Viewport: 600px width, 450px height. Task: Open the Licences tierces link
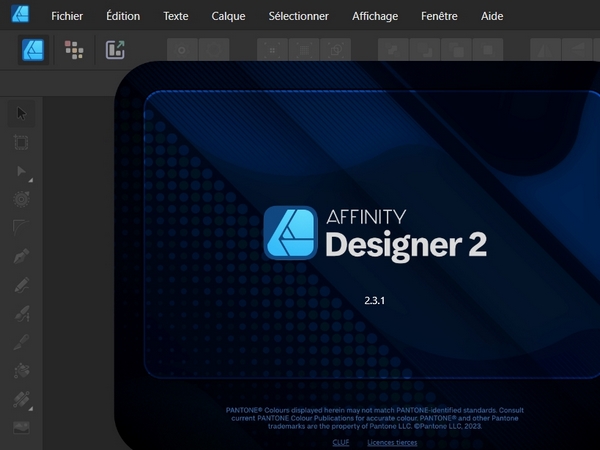pos(392,442)
